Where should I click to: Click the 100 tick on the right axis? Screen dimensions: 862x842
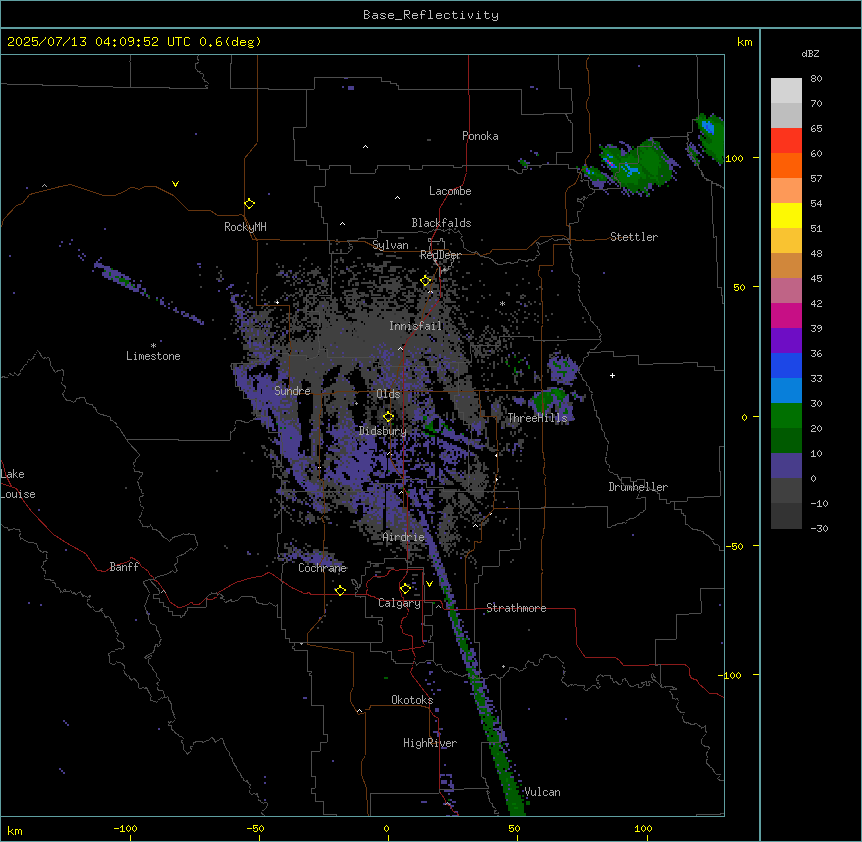[x=734, y=158]
